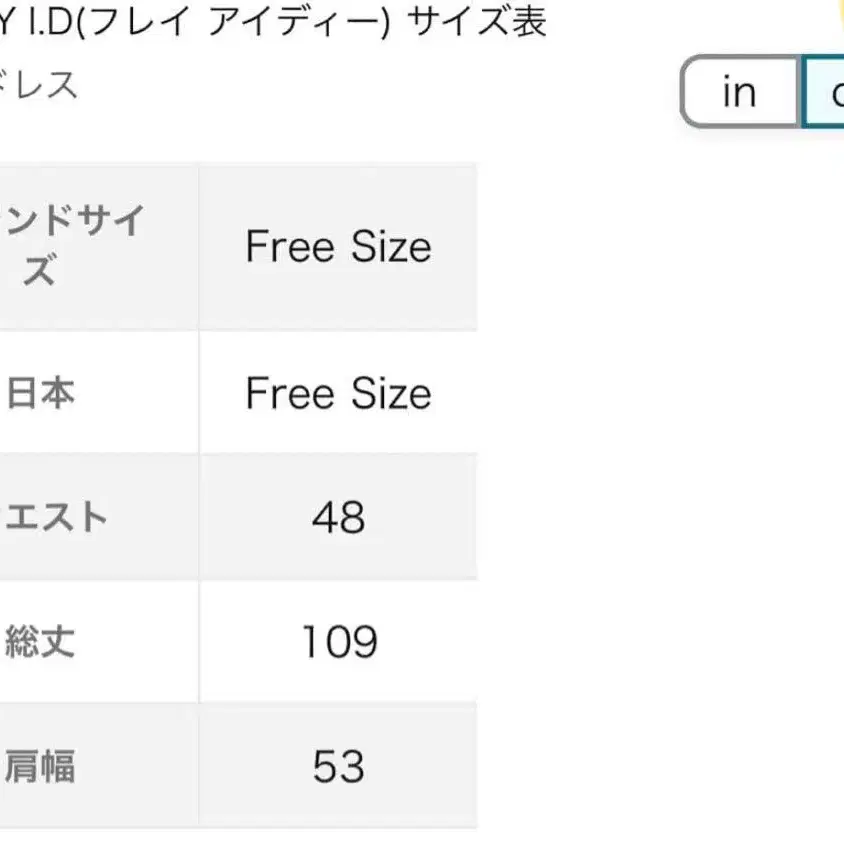Click the brand size Free Size cell

pyautogui.click(x=338, y=246)
